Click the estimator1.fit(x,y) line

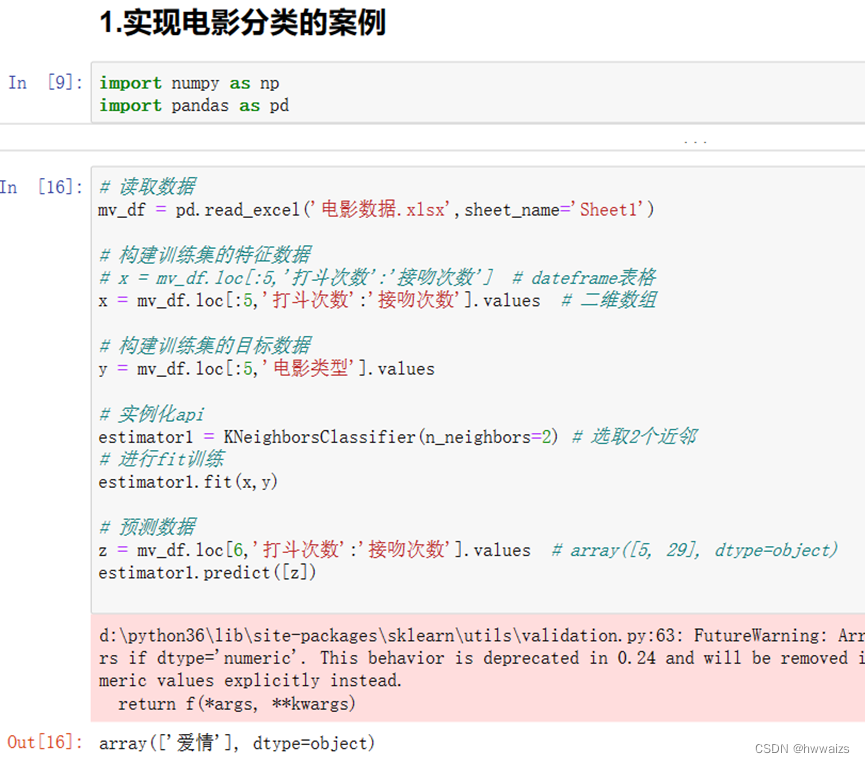tap(188, 482)
